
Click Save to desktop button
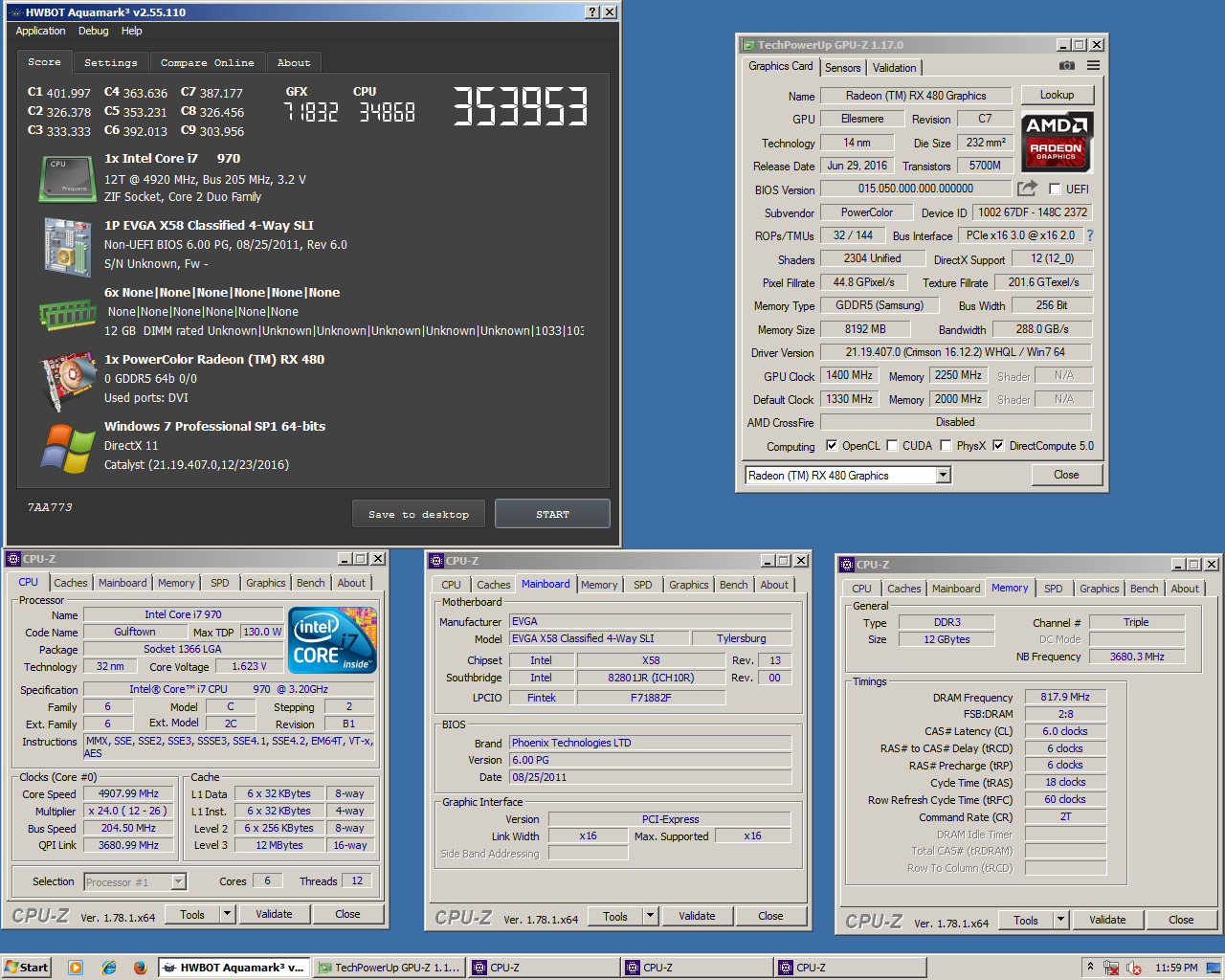click(418, 514)
